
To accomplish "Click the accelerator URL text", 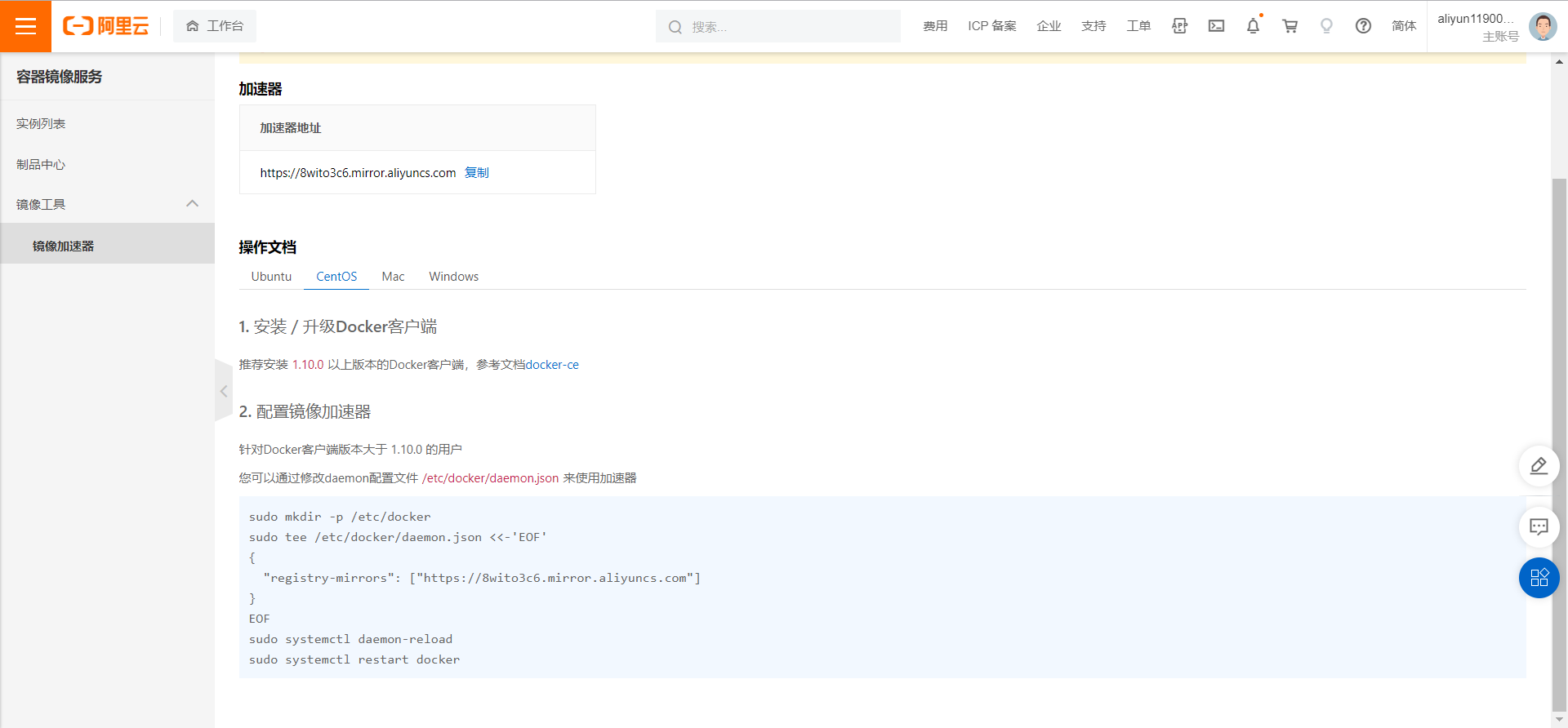I will [358, 172].
